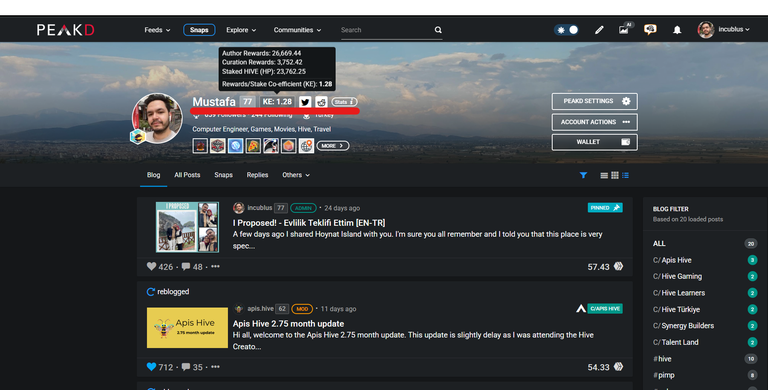Screen dimensions: 768x390
Task: Select the All Posts tab
Action: tap(187, 175)
